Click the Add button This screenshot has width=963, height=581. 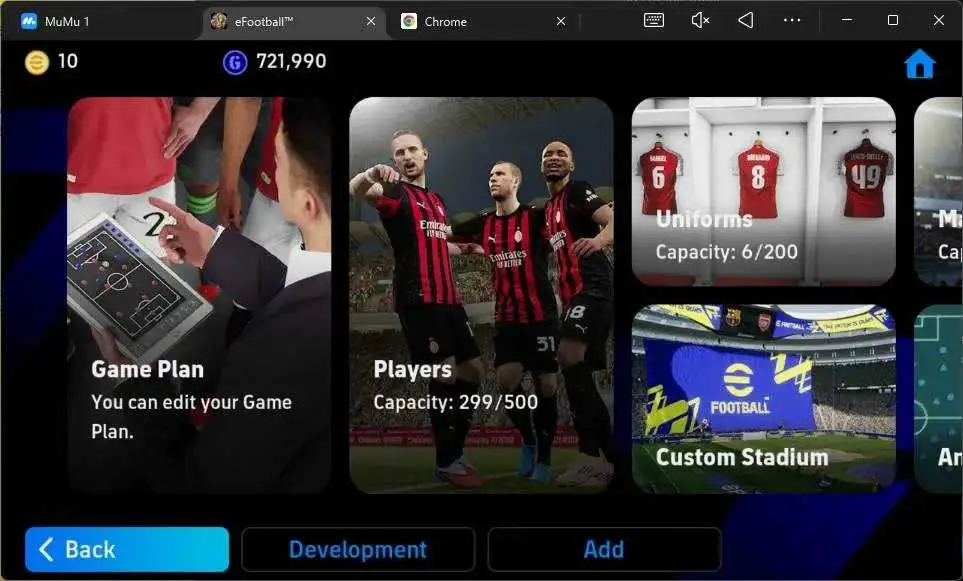(x=604, y=549)
